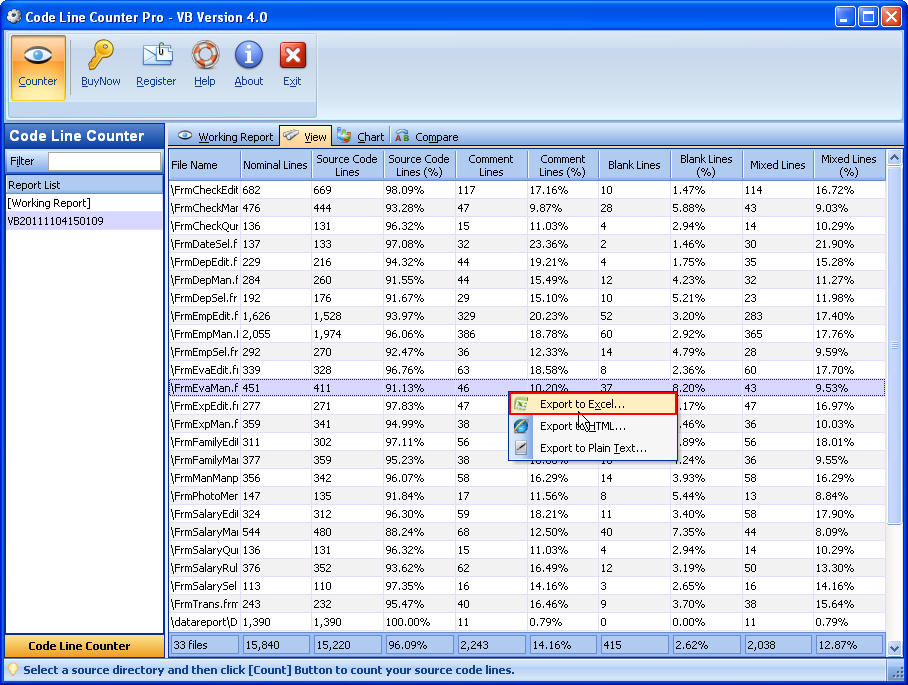Sort by File Name column header
The image size is (908, 685).
[x=204, y=165]
